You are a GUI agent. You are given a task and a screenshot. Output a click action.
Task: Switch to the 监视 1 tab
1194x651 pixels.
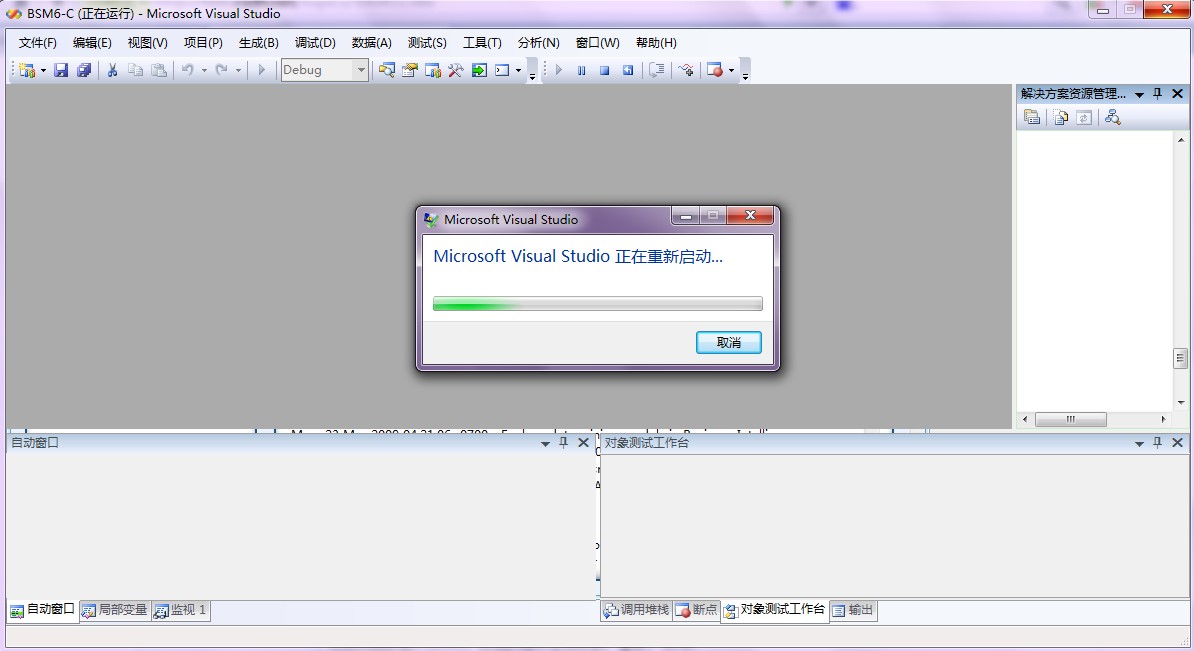click(x=180, y=610)
